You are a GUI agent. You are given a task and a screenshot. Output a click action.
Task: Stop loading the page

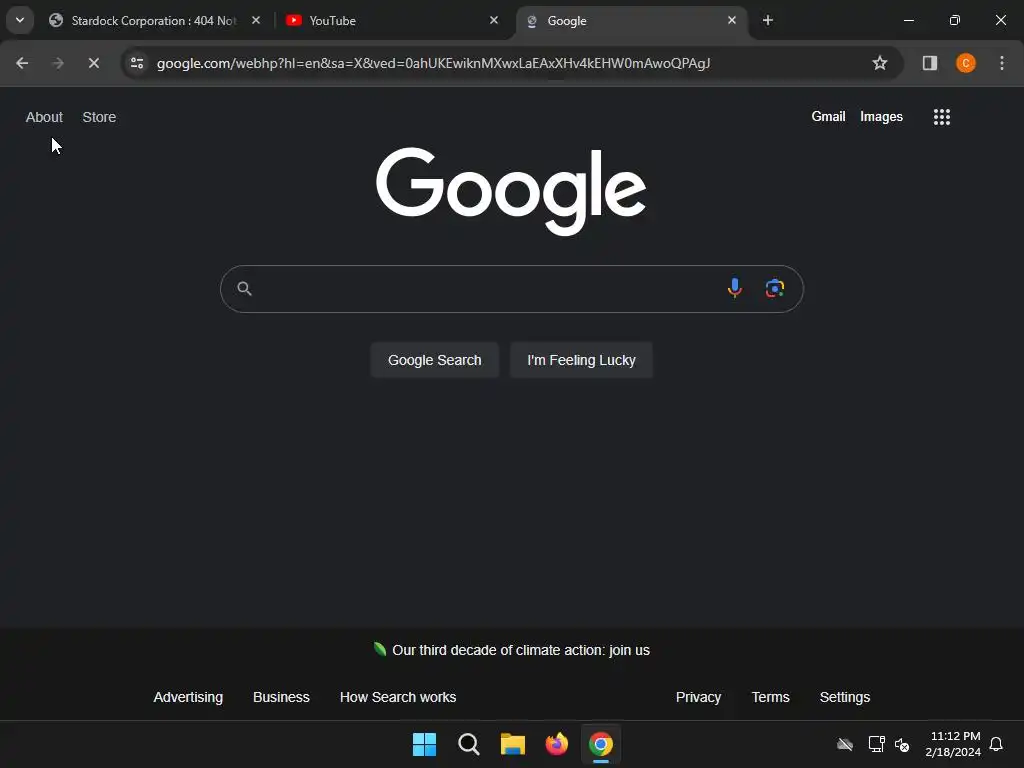point(93,63)
